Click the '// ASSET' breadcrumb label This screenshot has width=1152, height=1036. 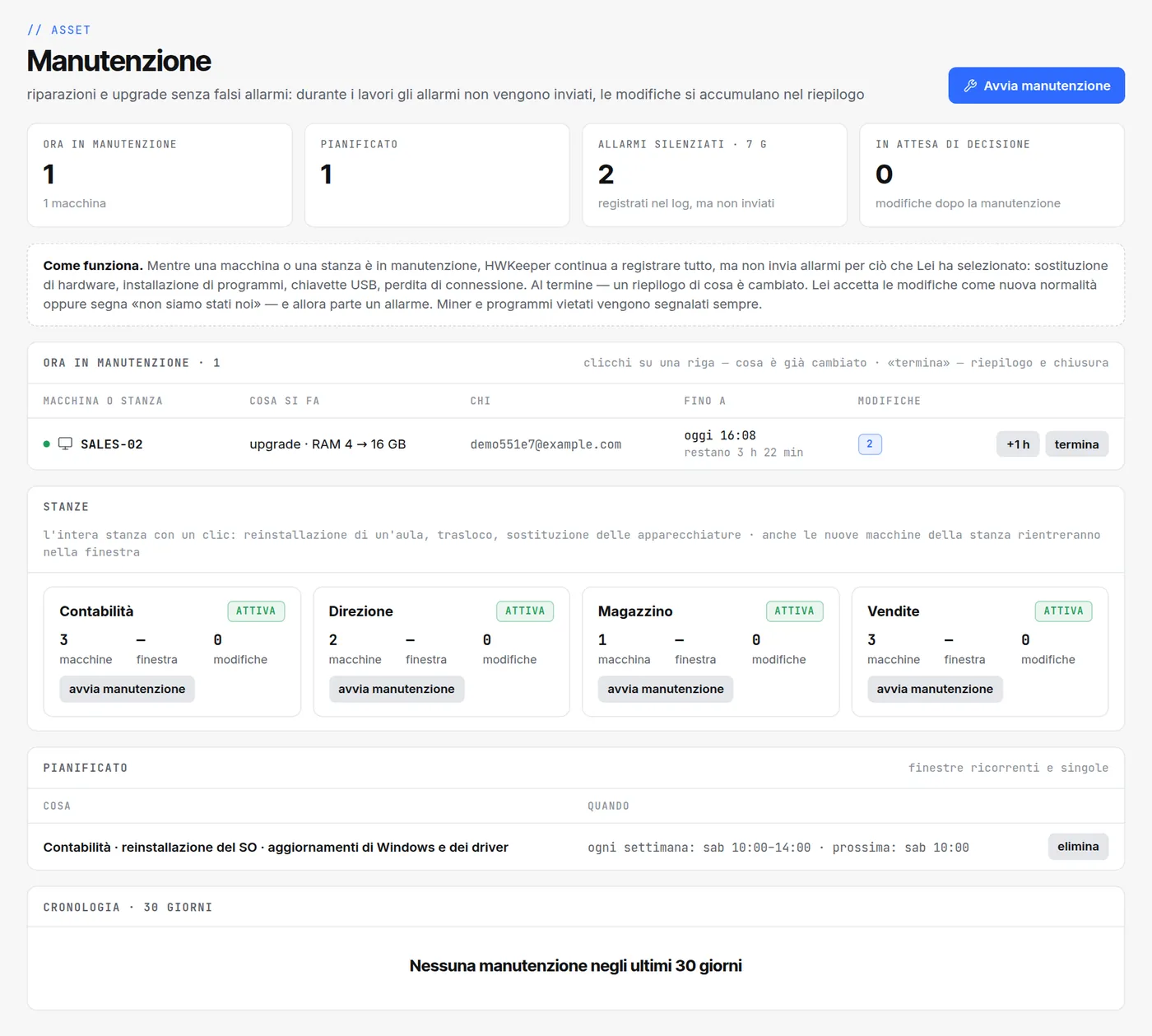click(59, 30)
